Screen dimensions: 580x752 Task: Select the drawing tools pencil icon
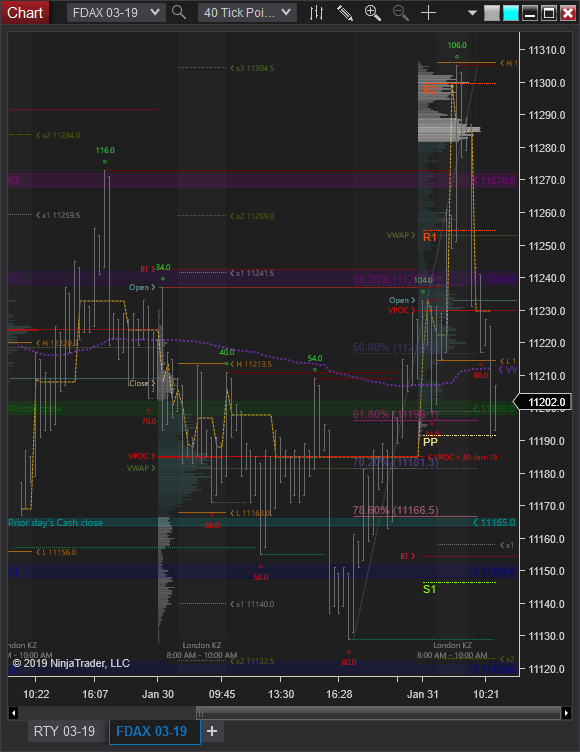pos(345,12)
